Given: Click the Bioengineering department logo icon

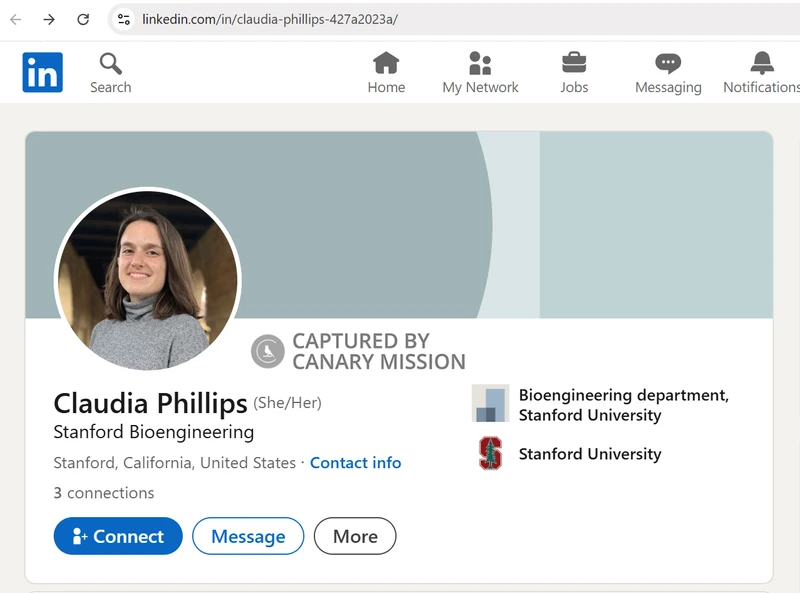Looking at the screenshot, I should (490, 404).
